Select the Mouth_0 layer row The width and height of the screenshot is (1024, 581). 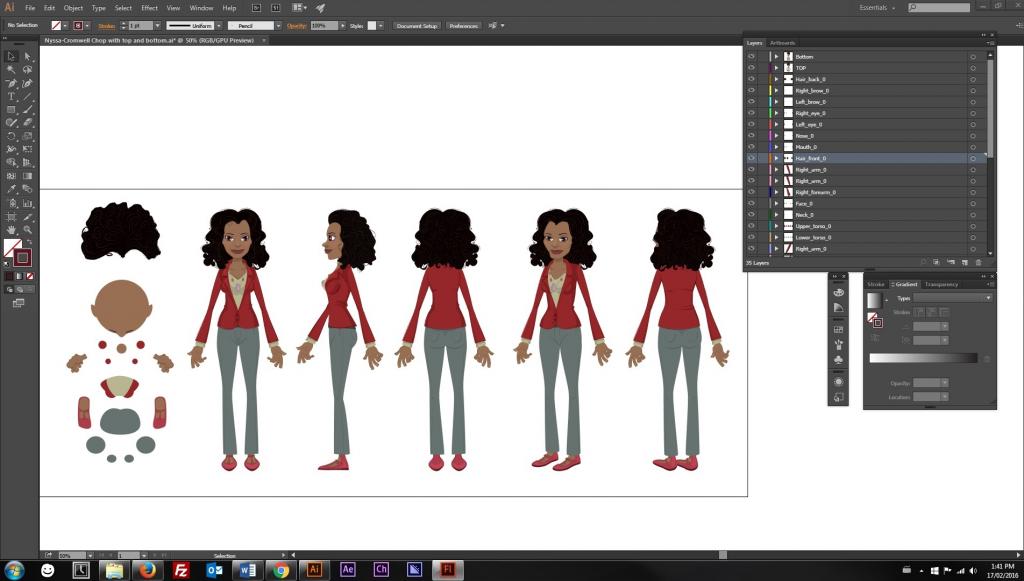(x=867, y=147)
